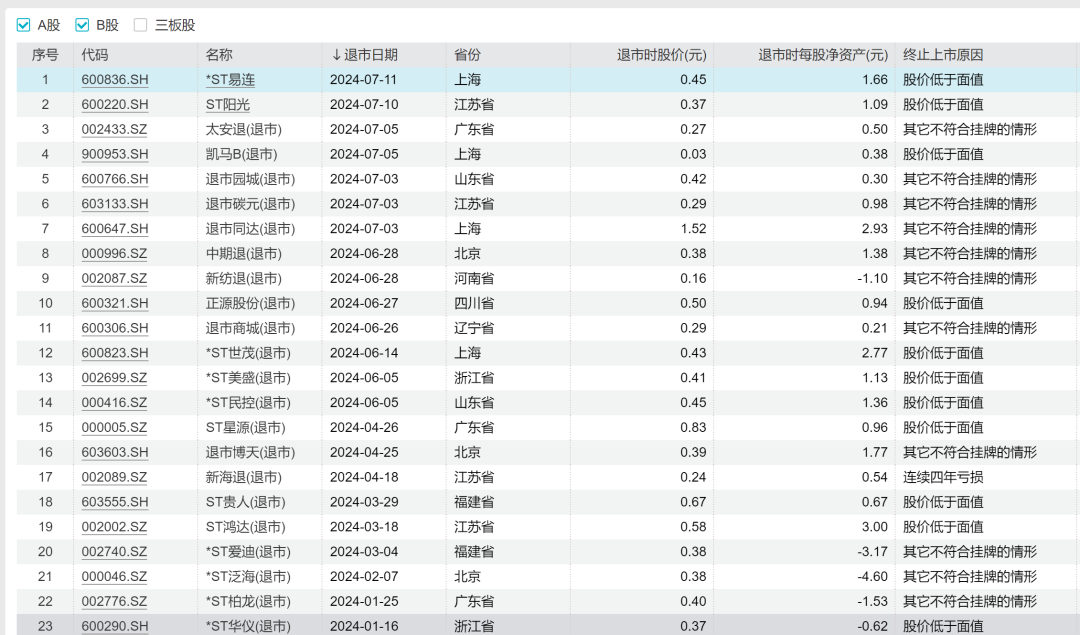Open stock code 002776.SZ link
1080x635 pixels.
coord(114,601)
